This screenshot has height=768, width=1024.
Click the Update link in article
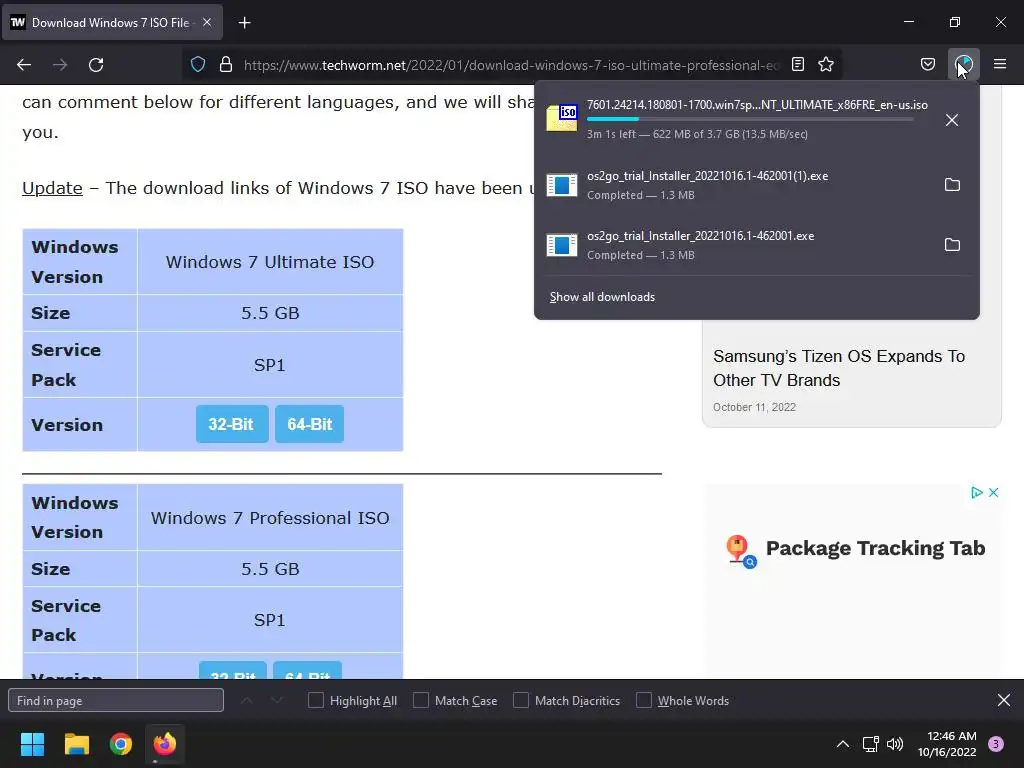pyautogui.click(x=52, y=188)
